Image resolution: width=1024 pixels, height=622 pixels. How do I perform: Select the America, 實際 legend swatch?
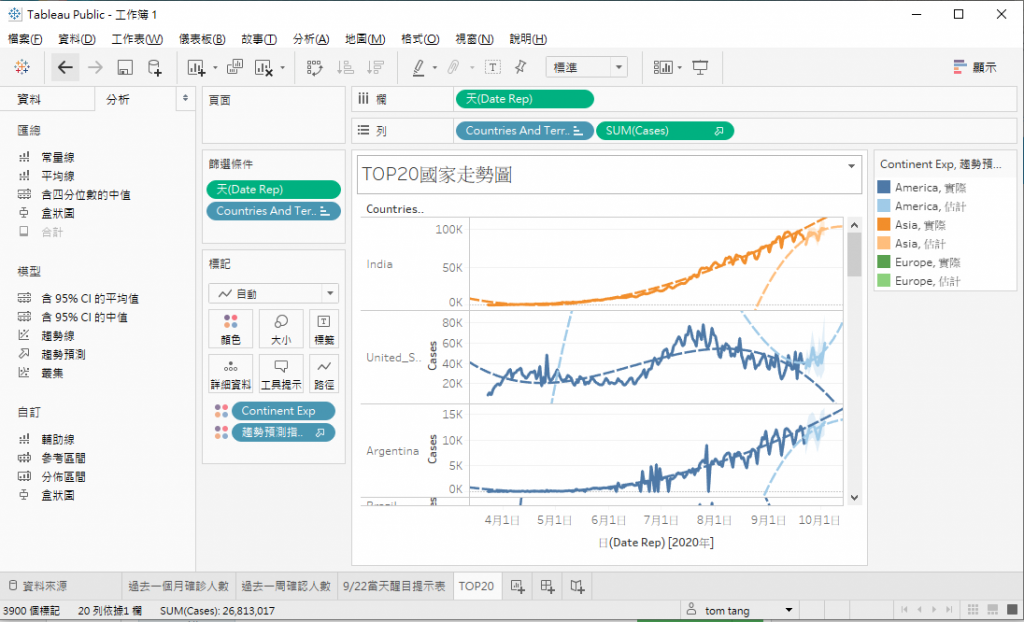[x=884, y=188]
